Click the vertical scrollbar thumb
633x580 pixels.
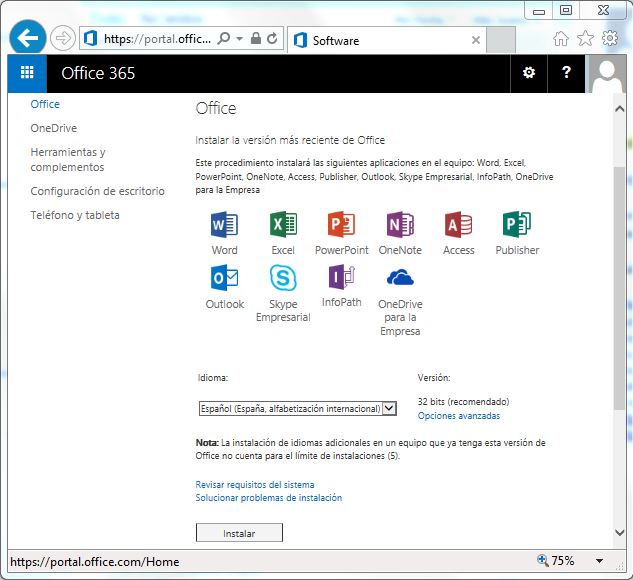pyautogui.click(x=619, y=288)
